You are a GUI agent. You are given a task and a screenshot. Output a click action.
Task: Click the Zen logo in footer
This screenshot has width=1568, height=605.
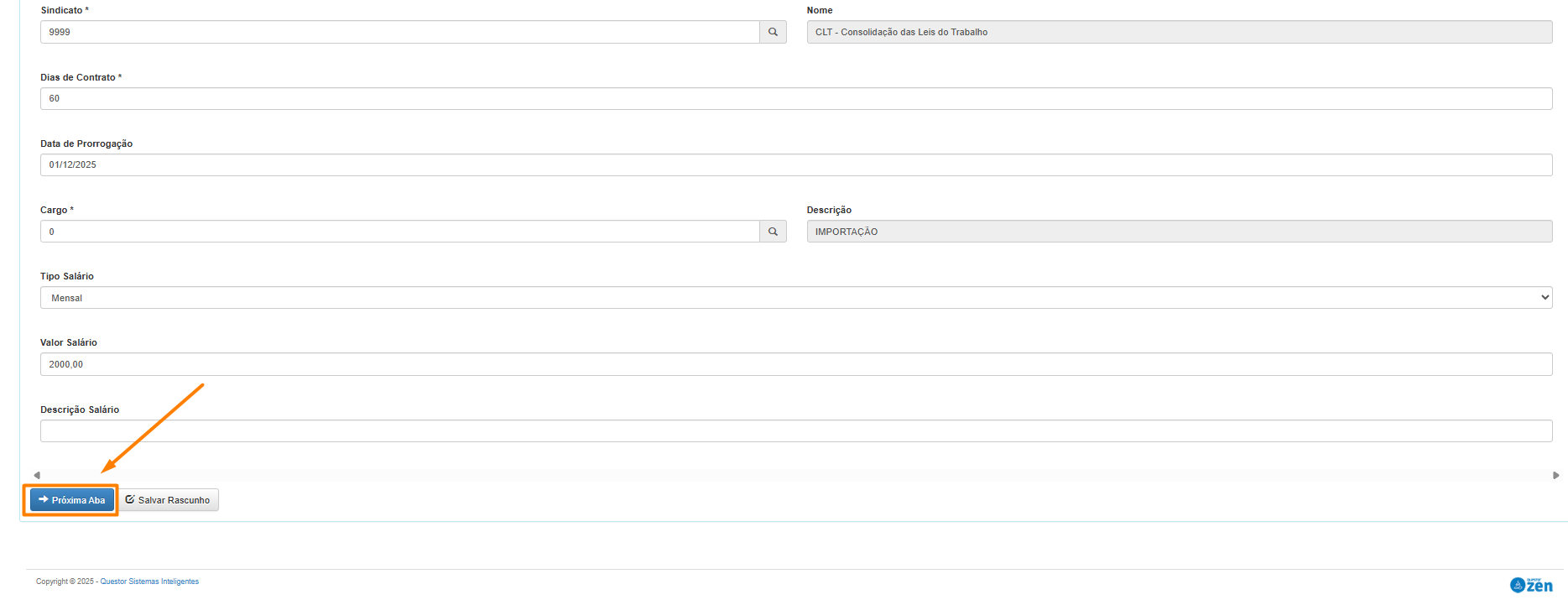1531,585
